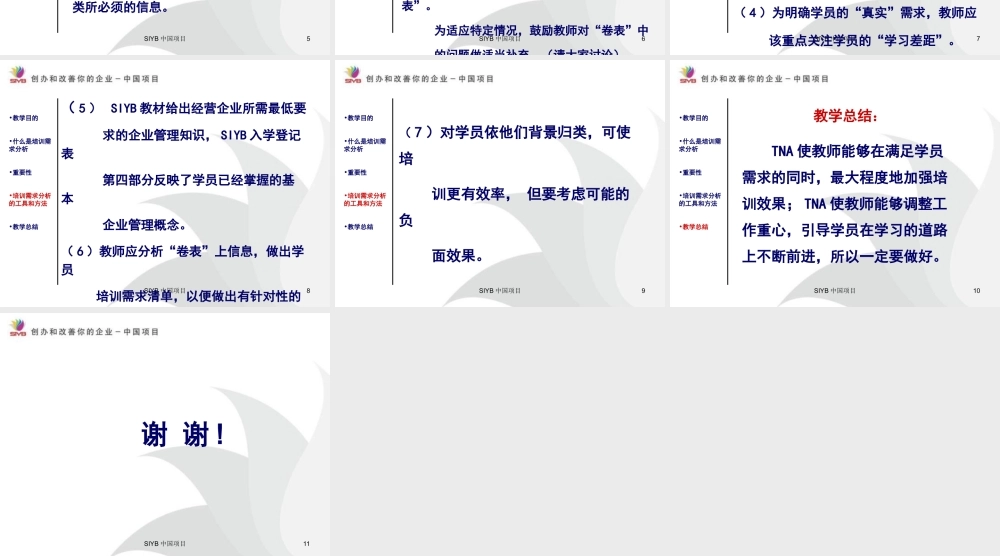Select partially visible slide 5 thumbnail
Screen dimensions: 1000x556
point(165,27)
